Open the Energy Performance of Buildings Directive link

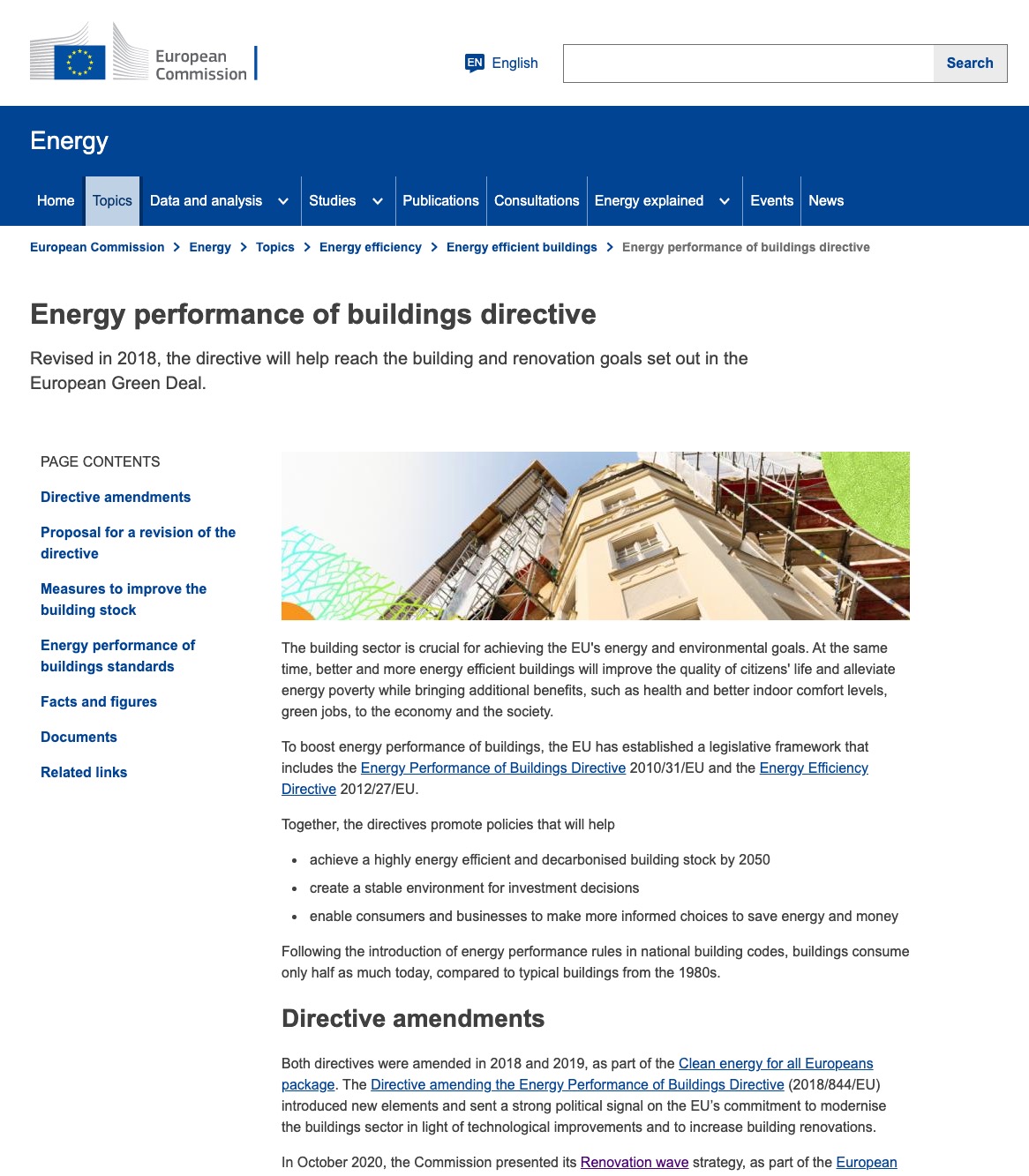[492, 768]
